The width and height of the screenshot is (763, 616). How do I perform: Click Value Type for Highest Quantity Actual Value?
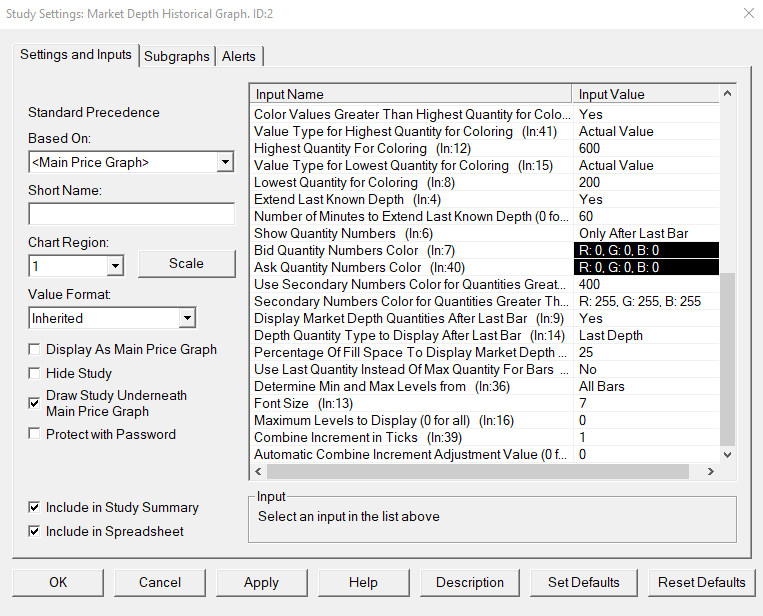click(646, 131)
